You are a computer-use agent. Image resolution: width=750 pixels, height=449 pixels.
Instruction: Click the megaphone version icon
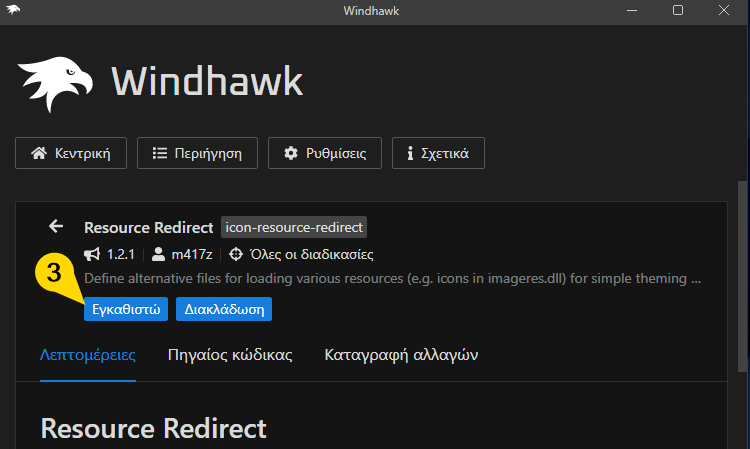pyautogui.click(x=92, y=254)
